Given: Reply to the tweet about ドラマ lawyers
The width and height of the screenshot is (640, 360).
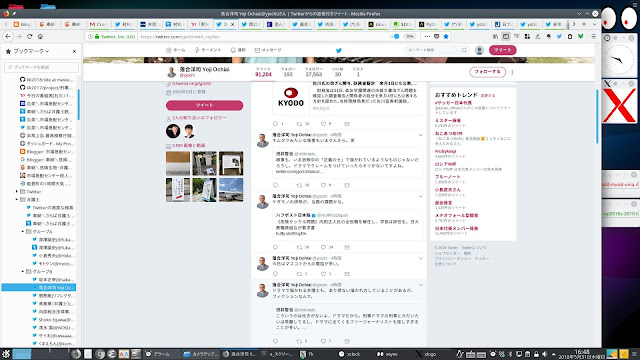Looking at the screenshot, I should pyautogui.click(x=276, y=341).
